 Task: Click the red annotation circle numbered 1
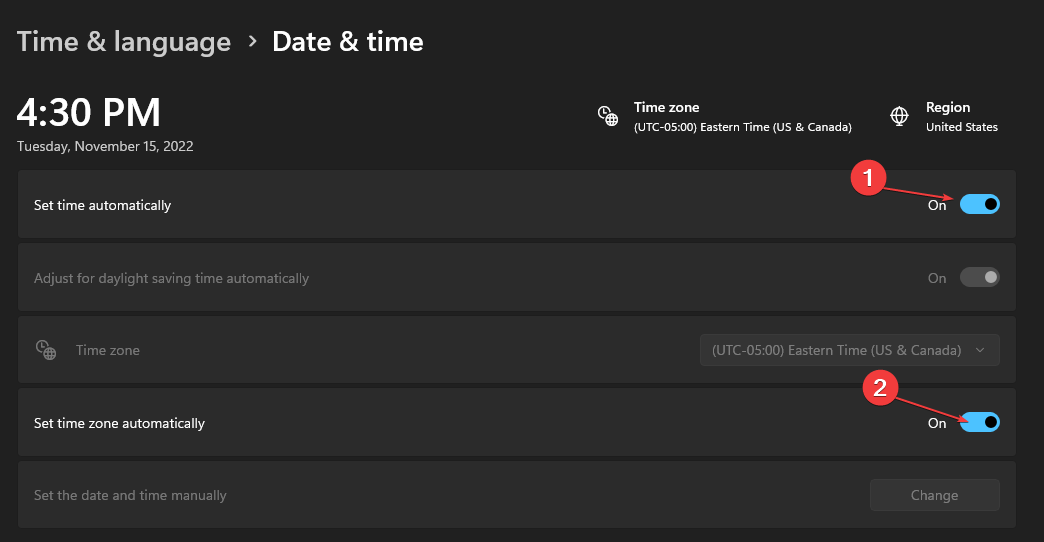868,178
